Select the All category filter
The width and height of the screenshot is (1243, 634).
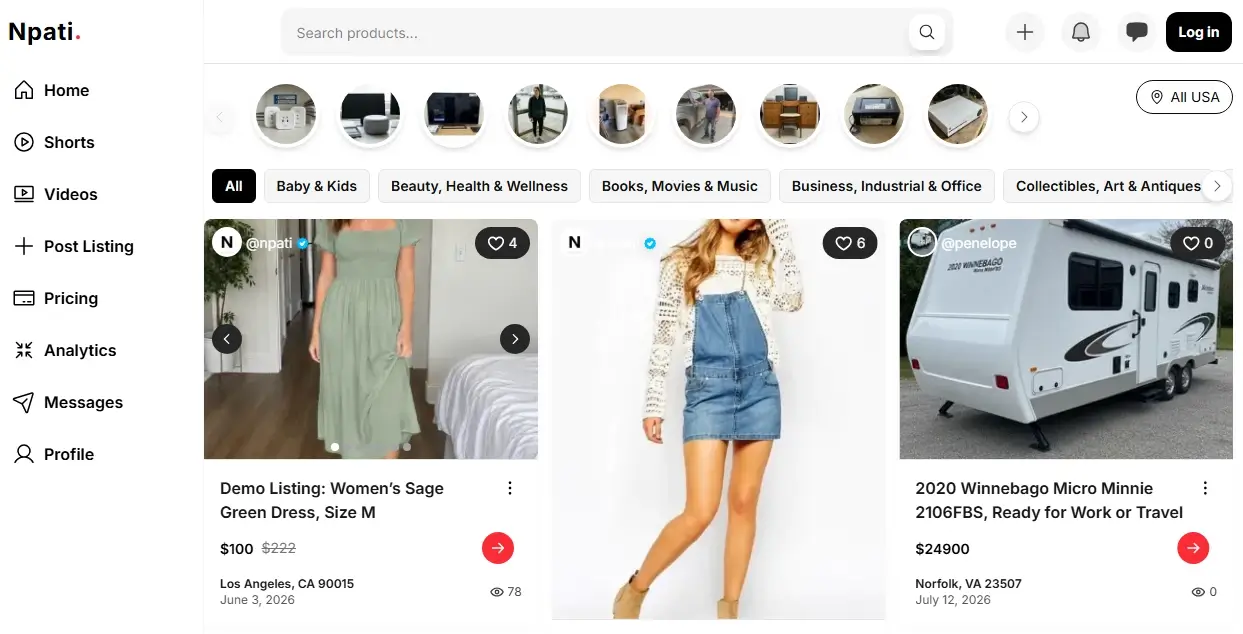tap(234, 186)
